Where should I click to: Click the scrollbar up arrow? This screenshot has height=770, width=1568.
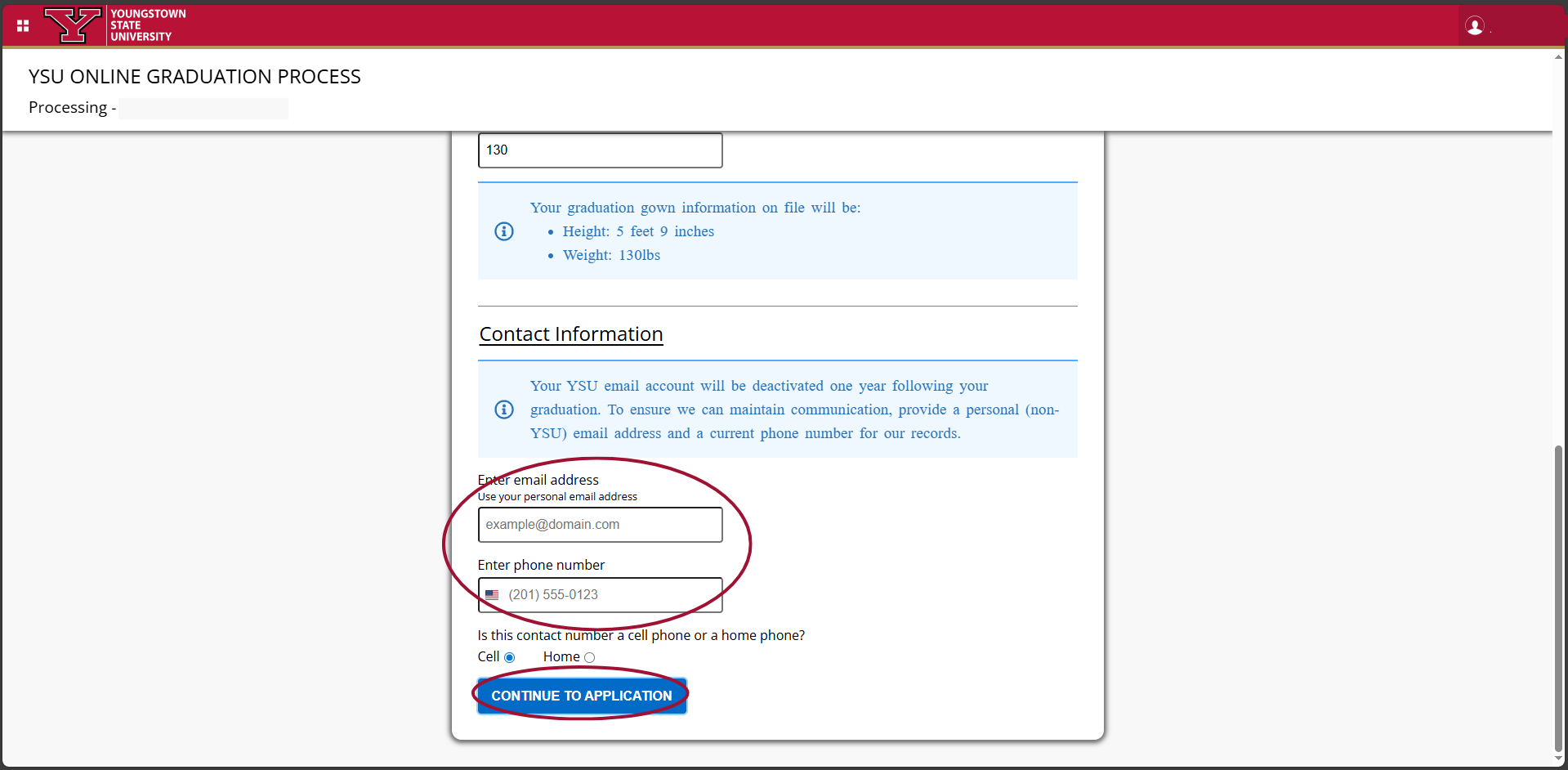coord(1558,57)
